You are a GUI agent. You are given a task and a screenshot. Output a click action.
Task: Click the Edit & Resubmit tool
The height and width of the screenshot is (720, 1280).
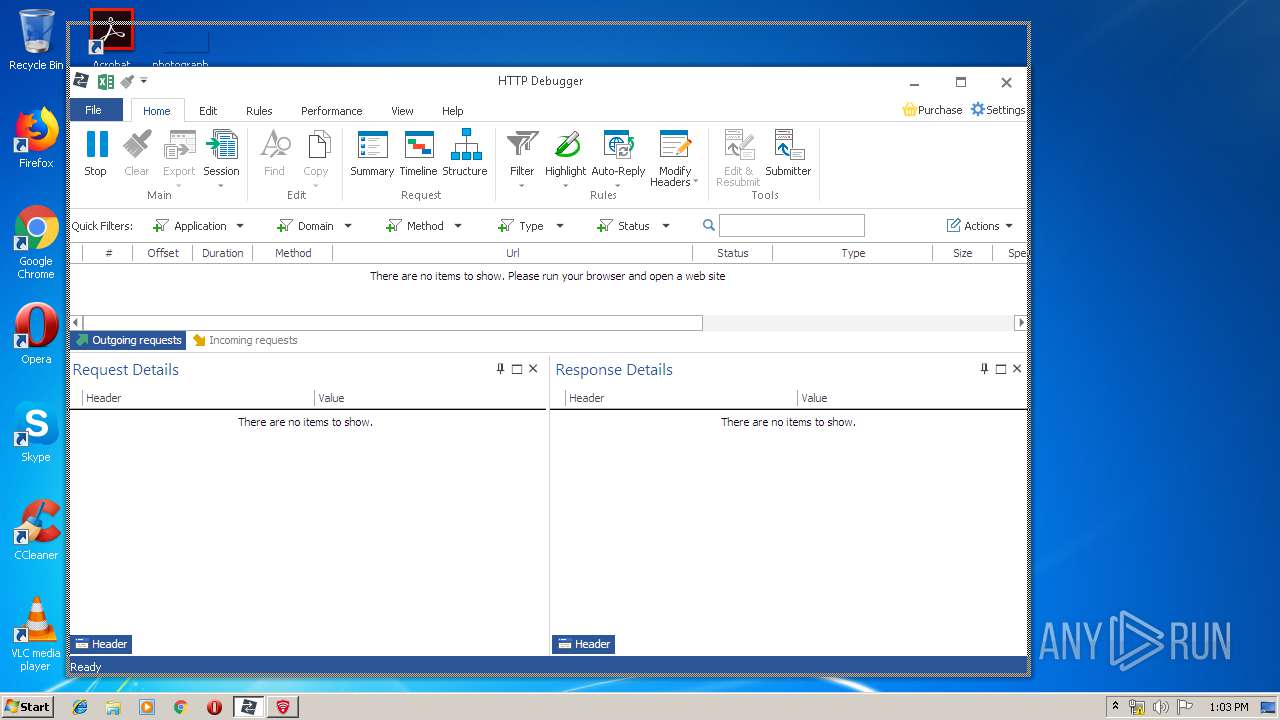pyautogui.click(x=738, y=158)
